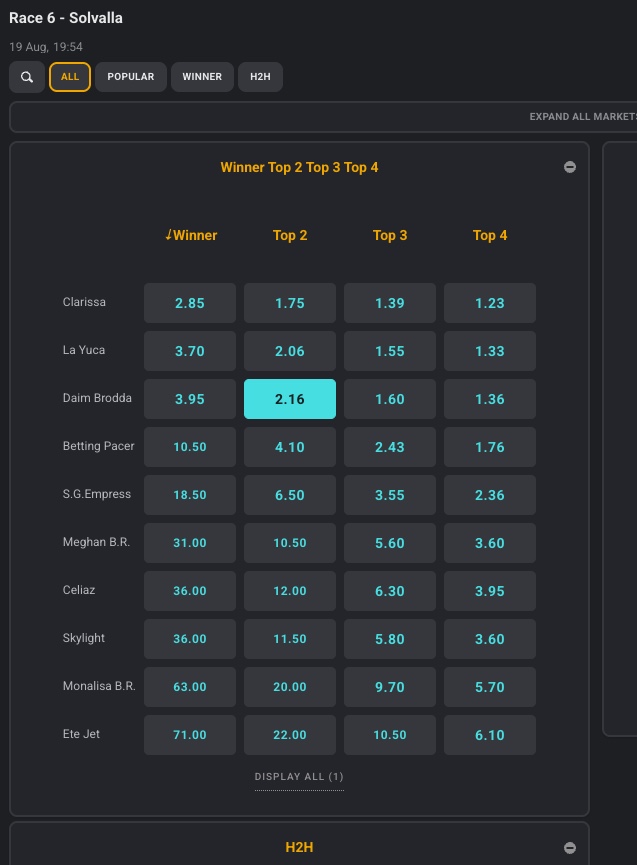
Task: Add Ete Jet Top 3 odds 10.50
Action: click(x=390, y=735)
